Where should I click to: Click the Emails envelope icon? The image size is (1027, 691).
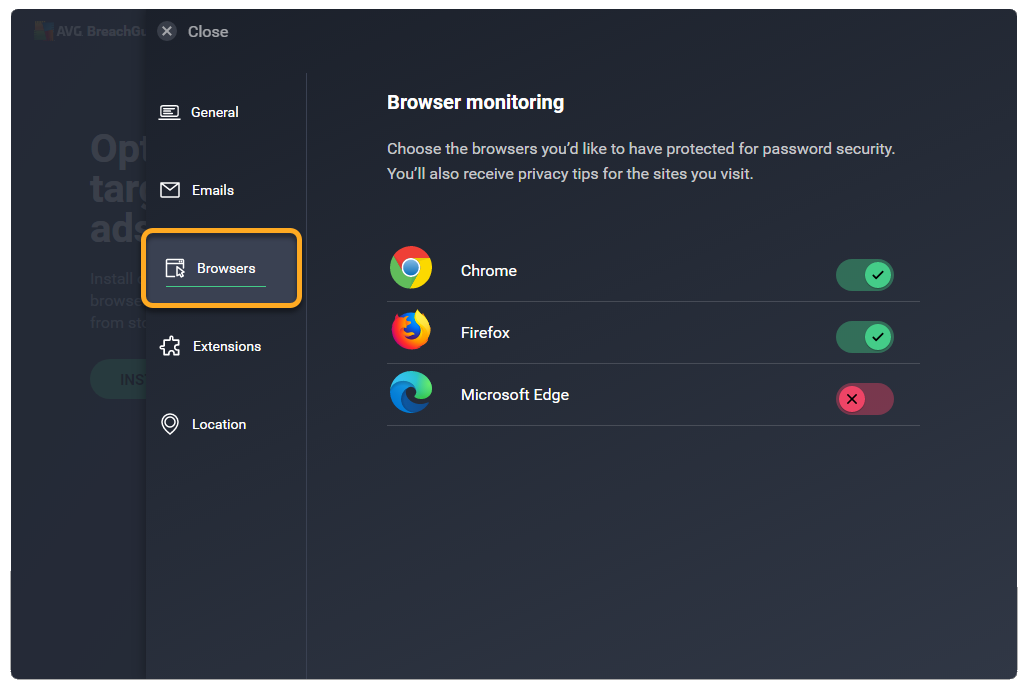pyautogui.click(x=170, y=190)
